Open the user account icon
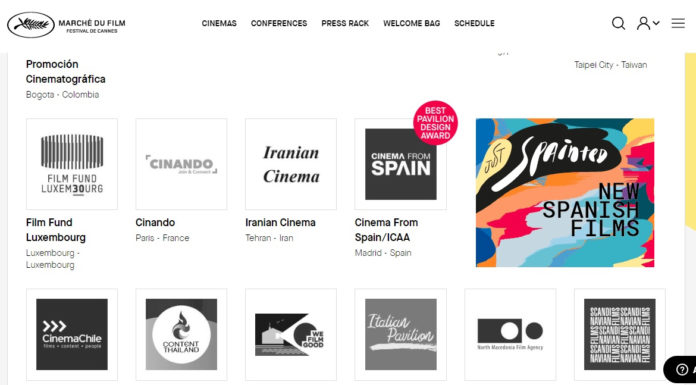Viewport: 696px width, 385px height. (643, 23)
